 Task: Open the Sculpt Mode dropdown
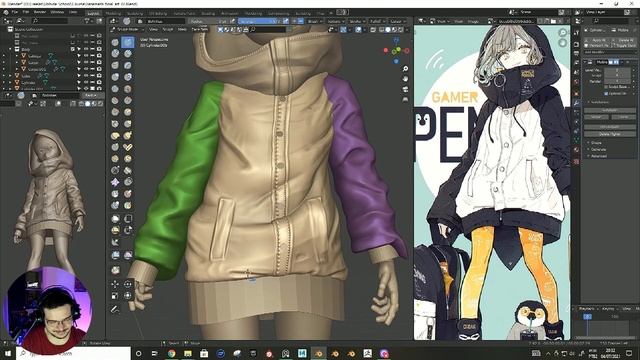point(128,29)
